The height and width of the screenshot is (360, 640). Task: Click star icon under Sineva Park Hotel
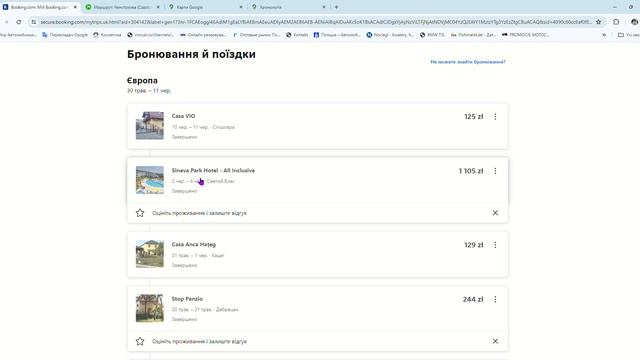point(140,213)
